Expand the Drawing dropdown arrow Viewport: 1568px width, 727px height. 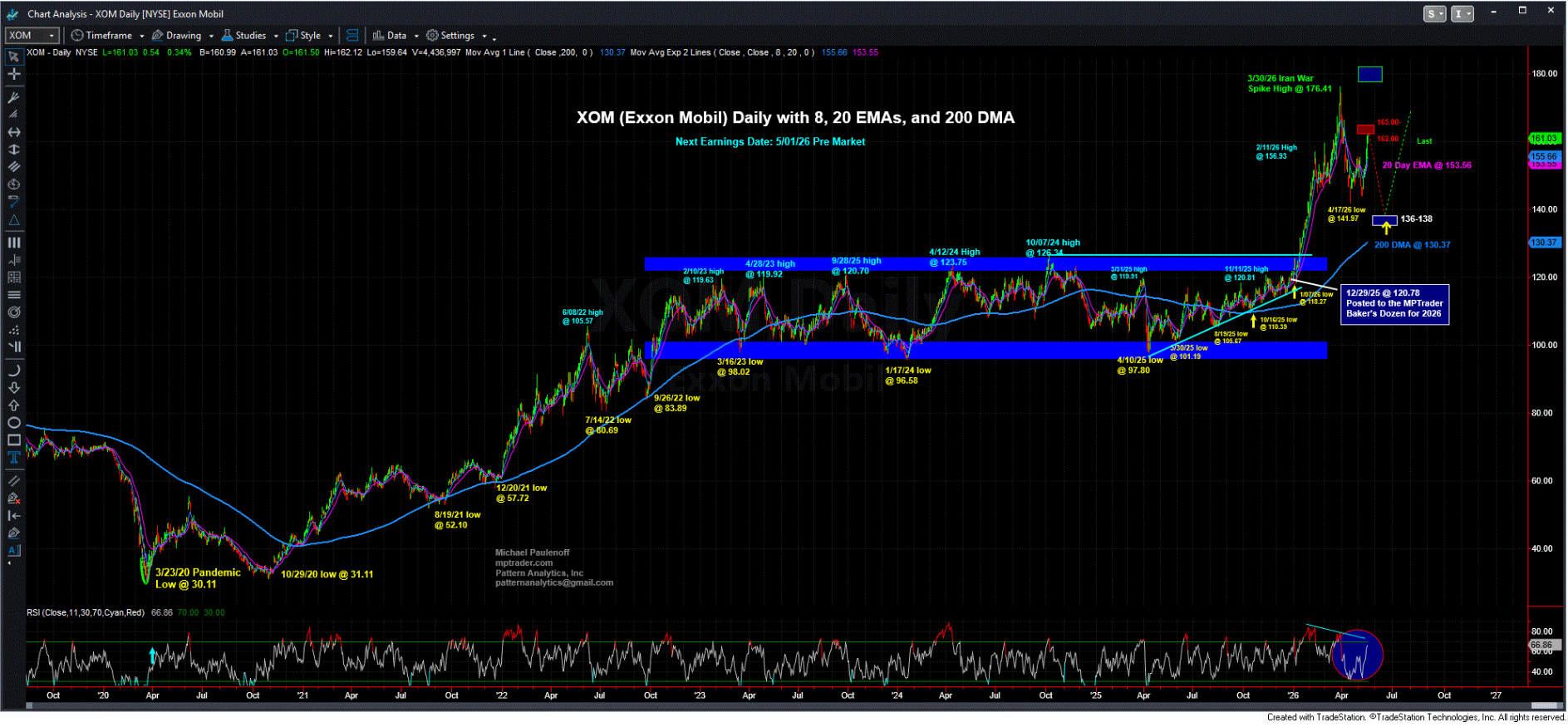212,37
